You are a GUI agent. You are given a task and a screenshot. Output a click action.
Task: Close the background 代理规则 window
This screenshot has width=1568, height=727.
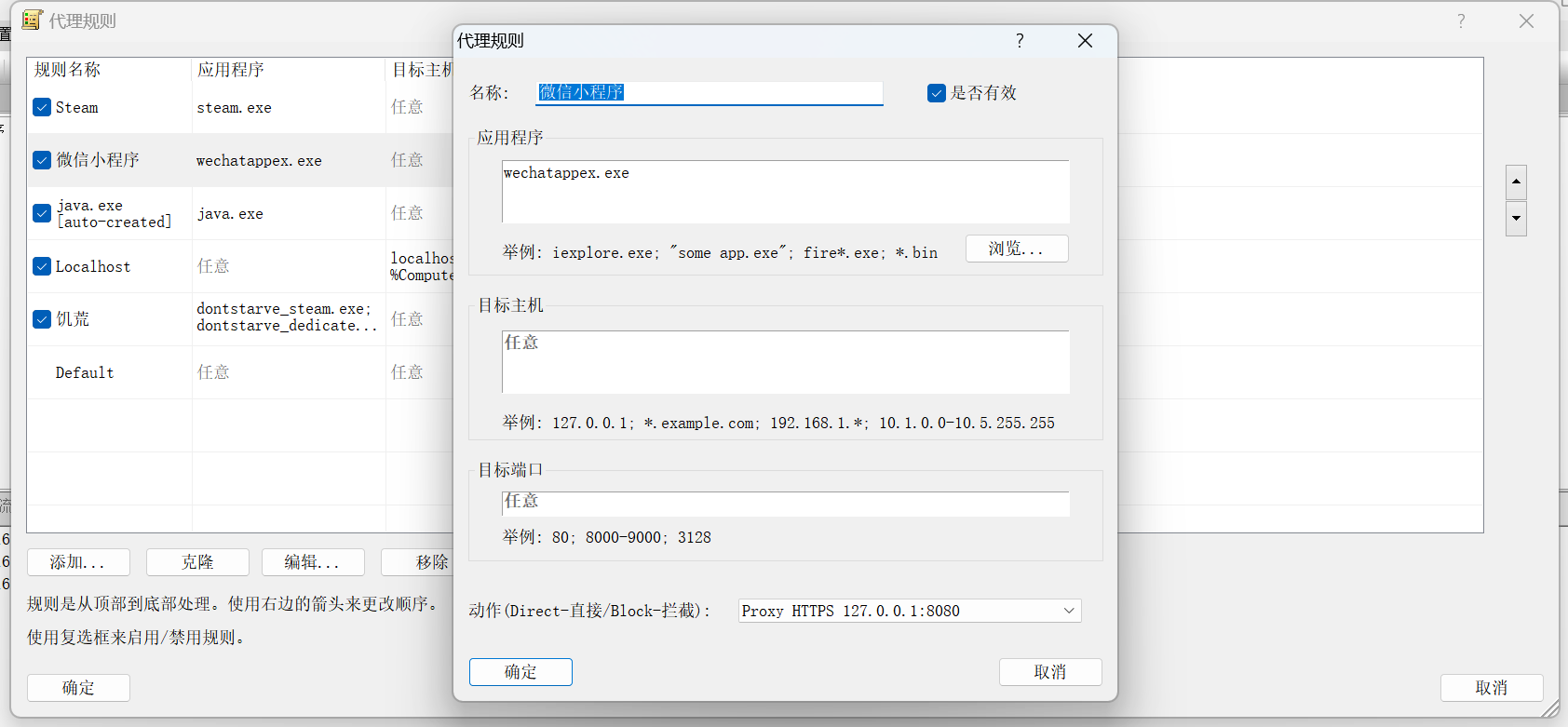click(x=1526, y=20)
